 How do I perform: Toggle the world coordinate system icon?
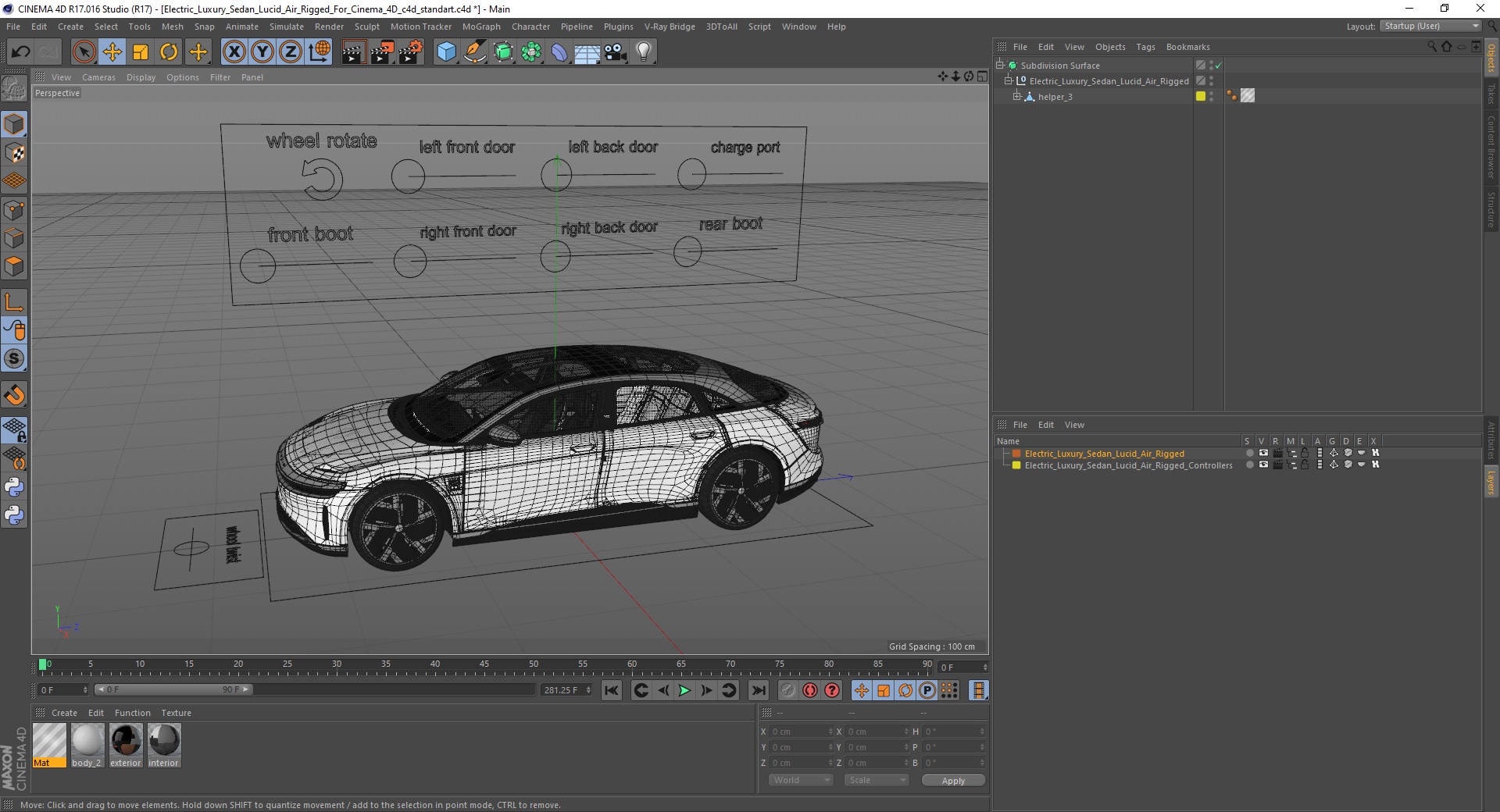click(x=320, y=52)
